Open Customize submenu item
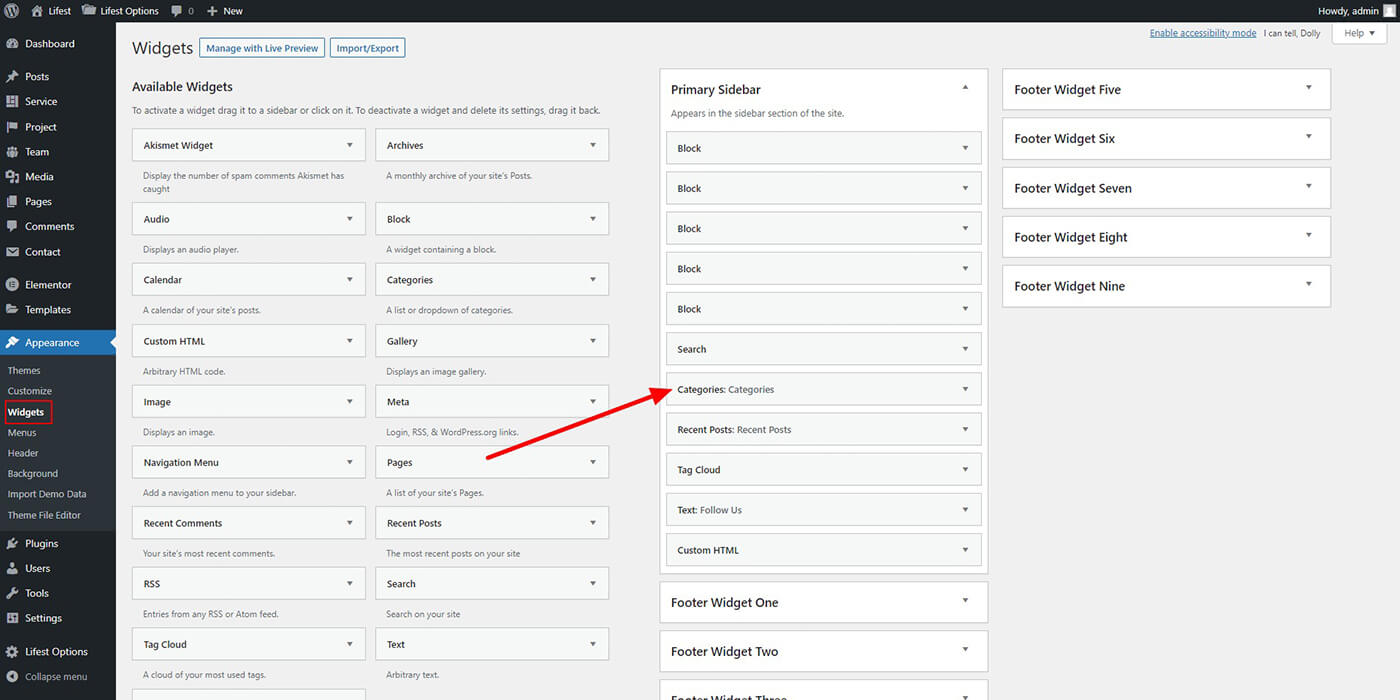This screenshot has height=700, width=1400. click(30, 391)
